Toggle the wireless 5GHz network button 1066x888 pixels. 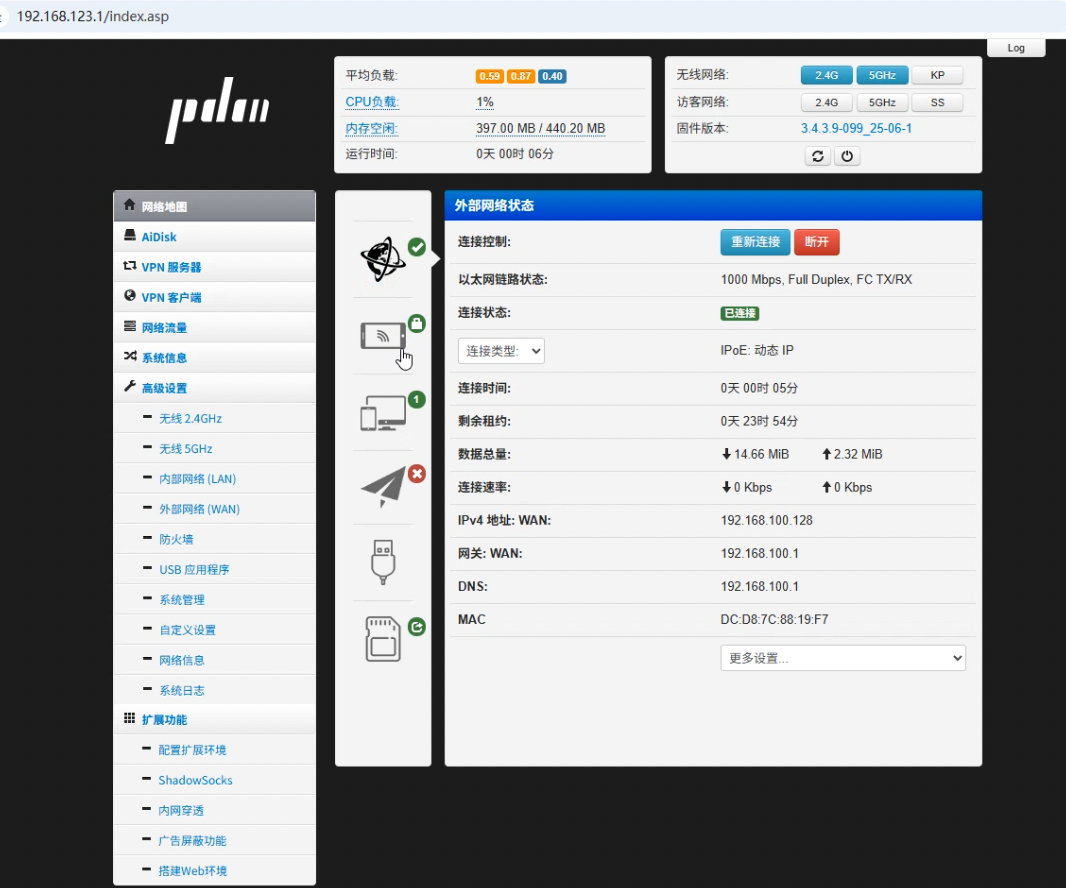[882, 75]
